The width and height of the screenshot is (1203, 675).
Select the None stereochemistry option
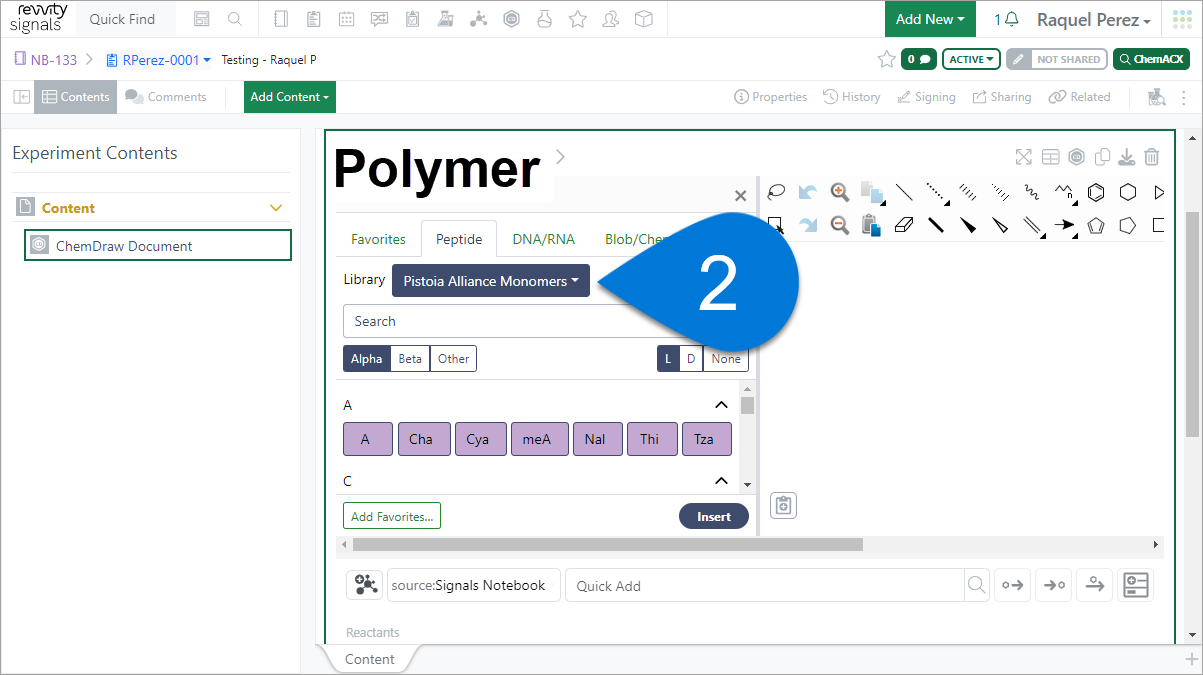click(726, 359)
